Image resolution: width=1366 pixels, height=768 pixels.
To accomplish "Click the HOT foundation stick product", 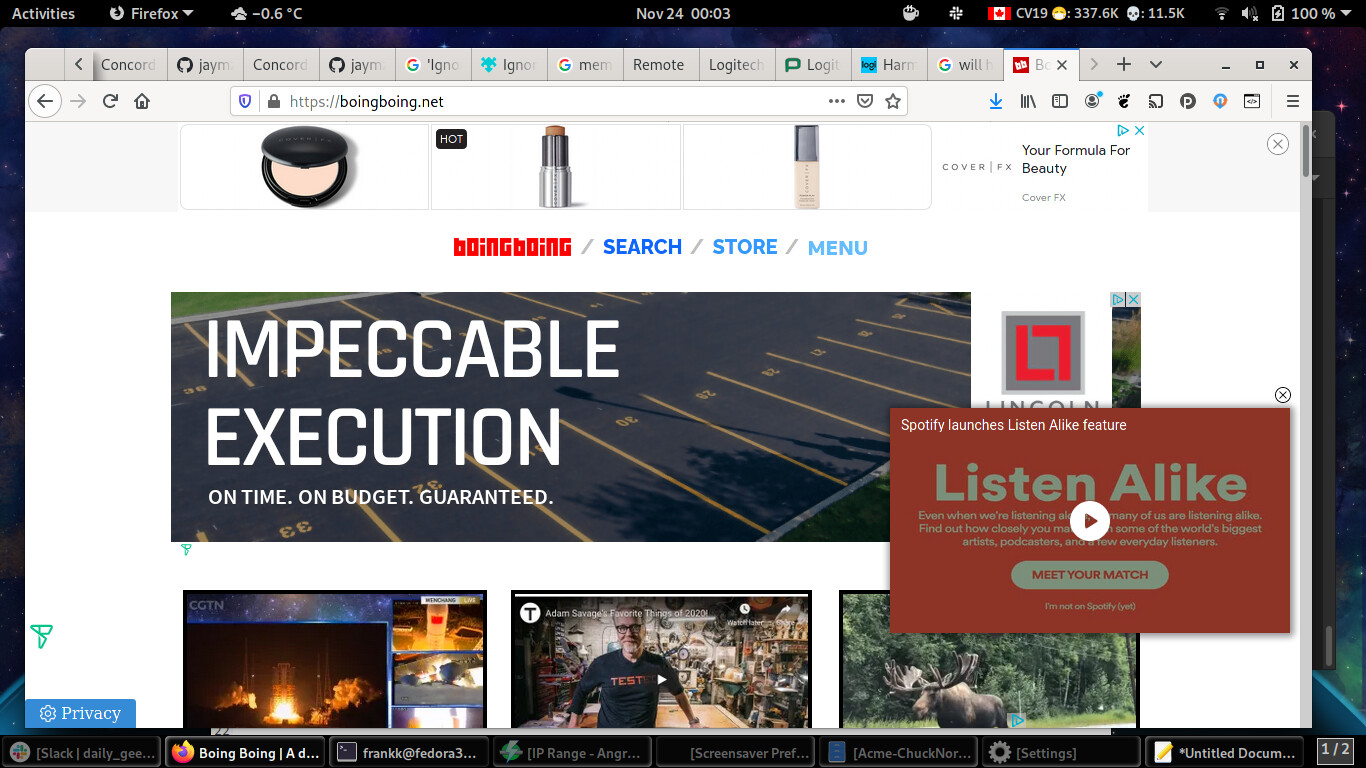I will point(556,167).
